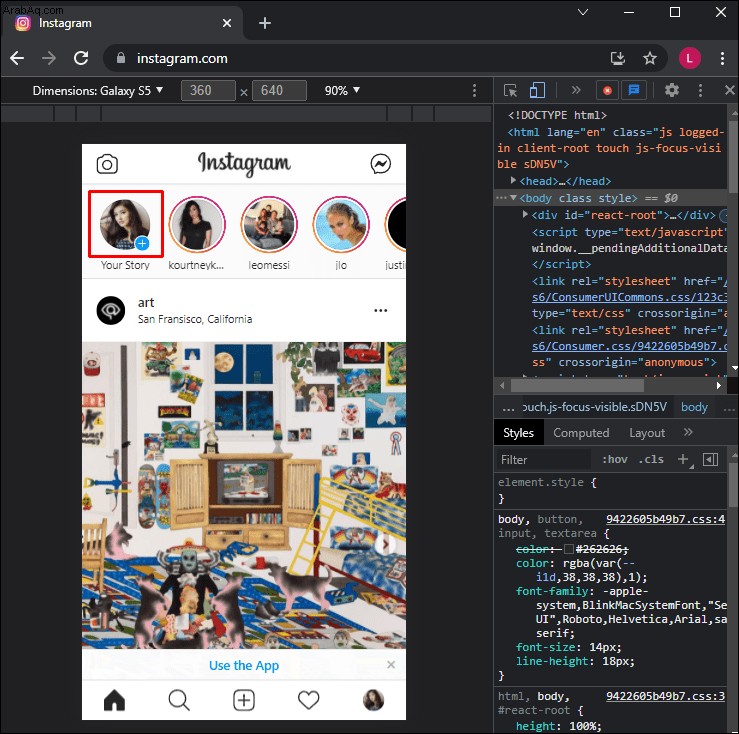Switch to the Layout tab
Image resolution: width=739 pixels, height=734 pixels.
647,433
